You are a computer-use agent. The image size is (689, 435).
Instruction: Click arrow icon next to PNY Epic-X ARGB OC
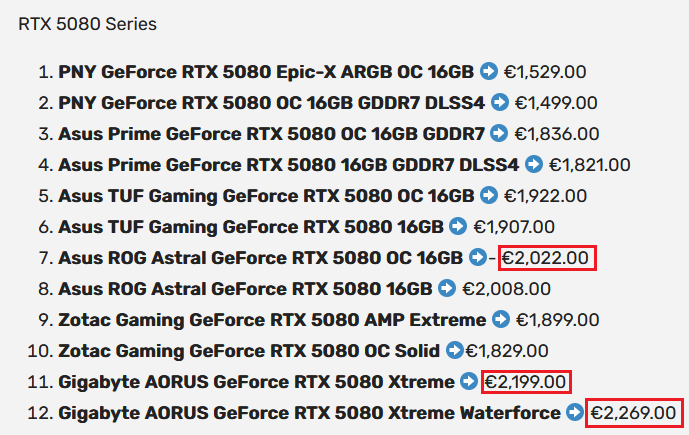(x=489, y=71)
